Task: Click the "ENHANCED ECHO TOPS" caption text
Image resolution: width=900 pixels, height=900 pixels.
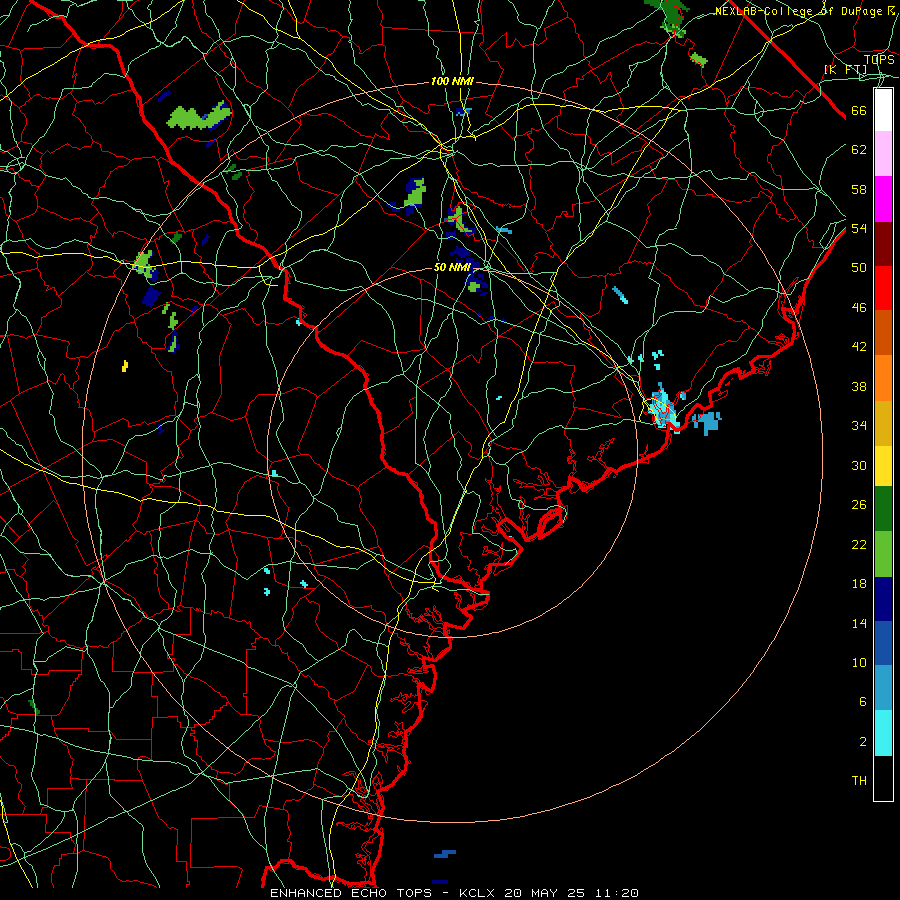Action: (x=351, y=893)
